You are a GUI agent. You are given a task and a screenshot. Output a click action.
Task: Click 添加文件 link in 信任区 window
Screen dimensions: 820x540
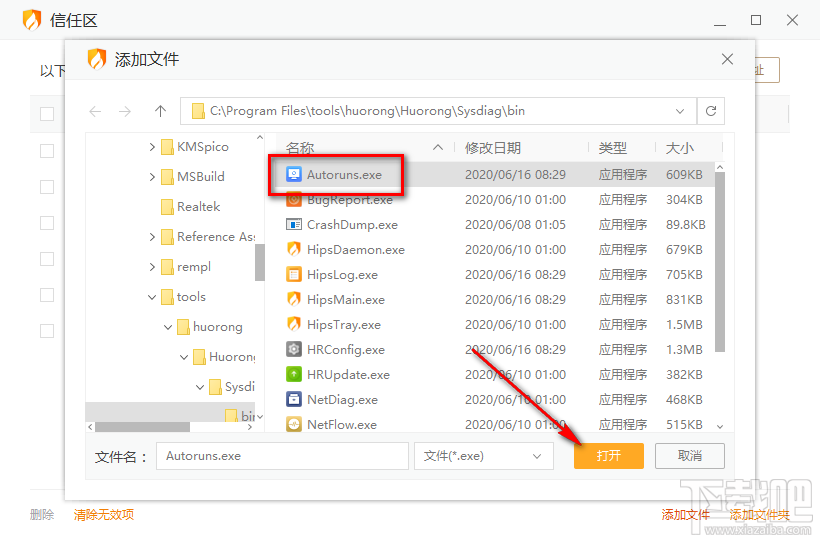[685, 515]
